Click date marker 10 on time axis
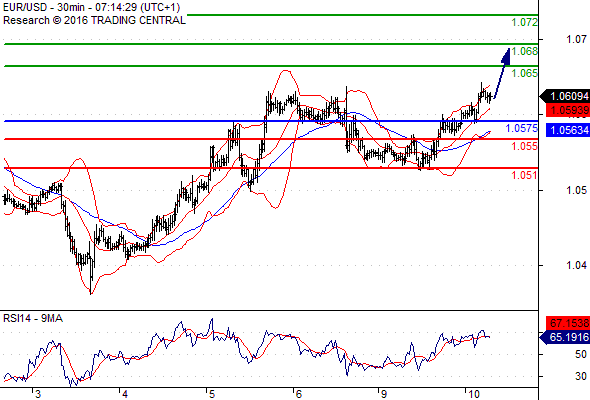Image resolution: width=590 pixels, height=400 pixels. coord(474,394)
